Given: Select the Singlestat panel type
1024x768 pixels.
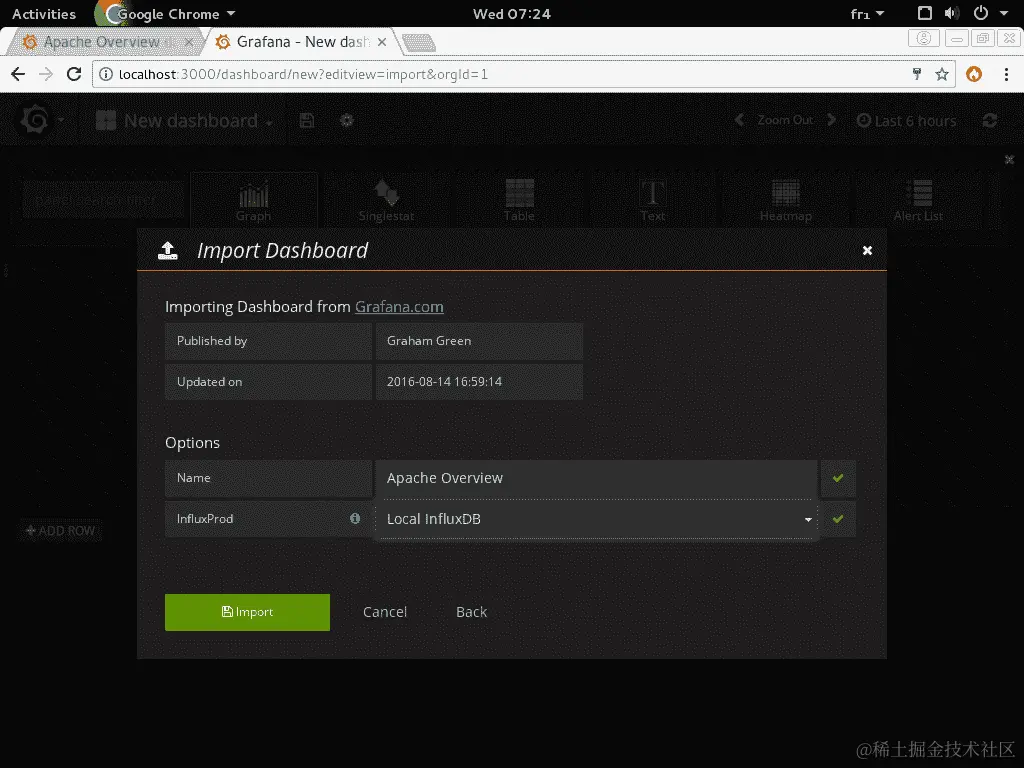Looking at the screenshot, I should click(386, 200).
